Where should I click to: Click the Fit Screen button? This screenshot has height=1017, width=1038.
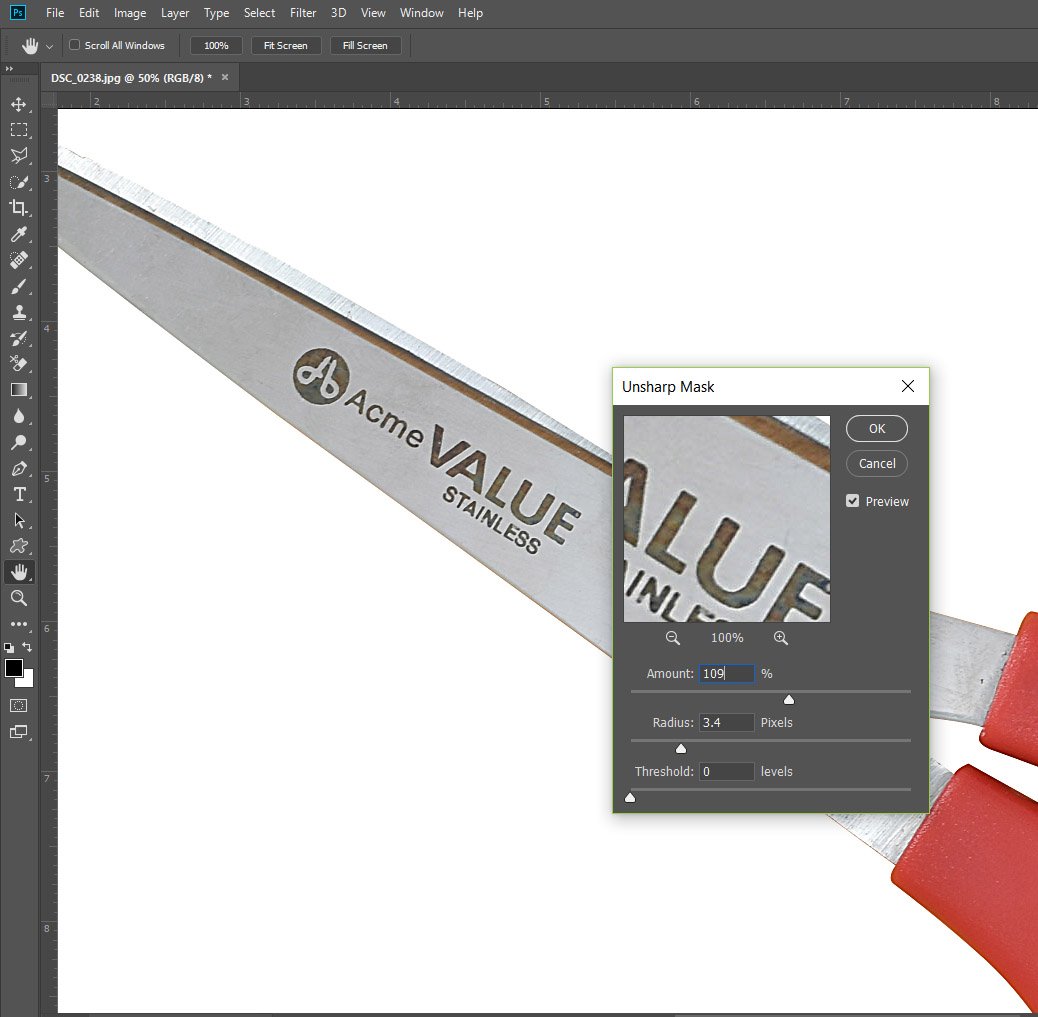click(285, 46)
